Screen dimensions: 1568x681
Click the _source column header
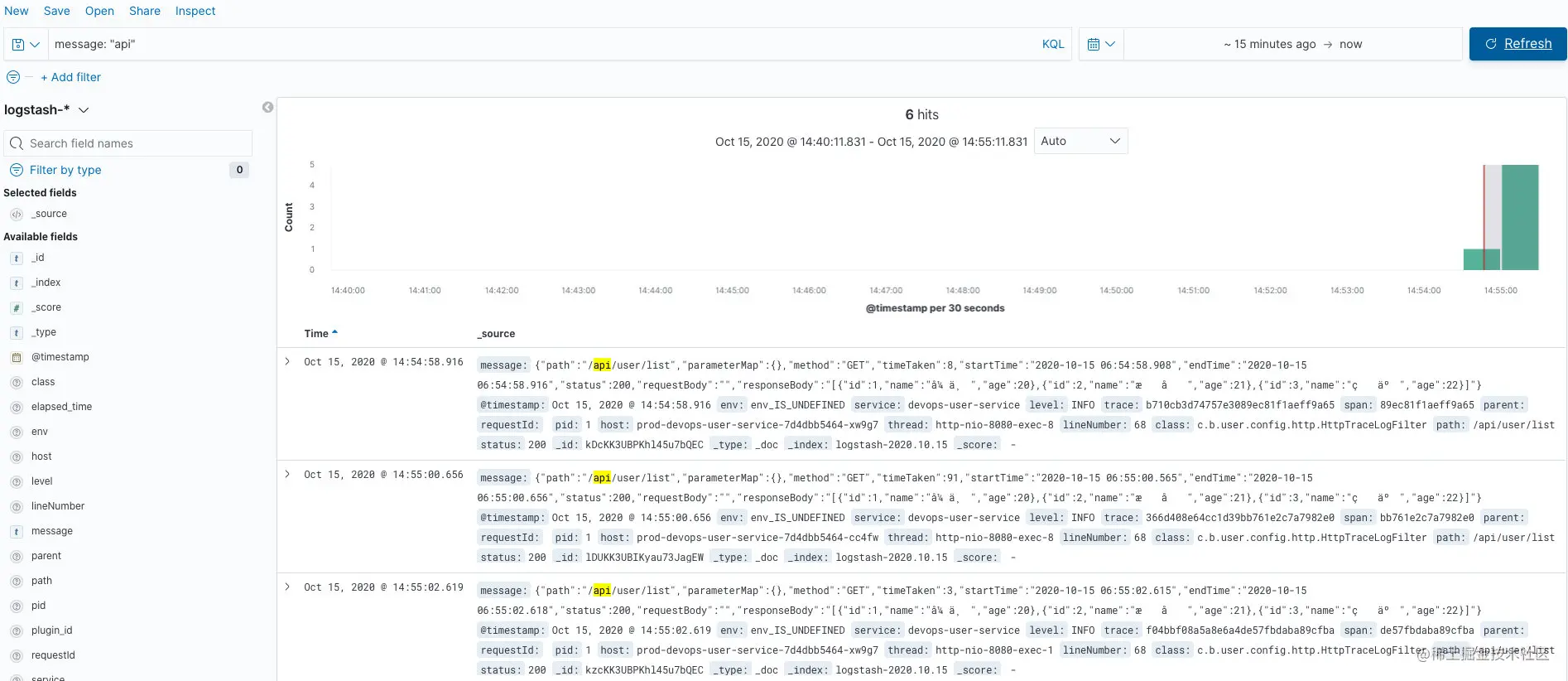pos(496,334)
